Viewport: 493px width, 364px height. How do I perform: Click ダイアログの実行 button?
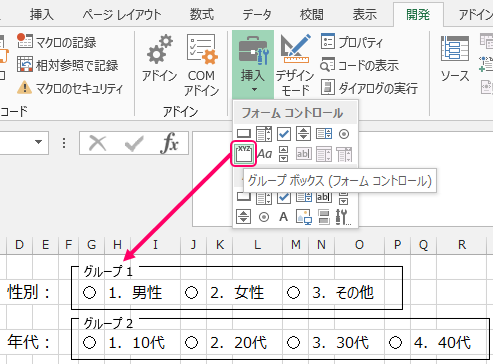pyautogui.click(x=369, y=88)
